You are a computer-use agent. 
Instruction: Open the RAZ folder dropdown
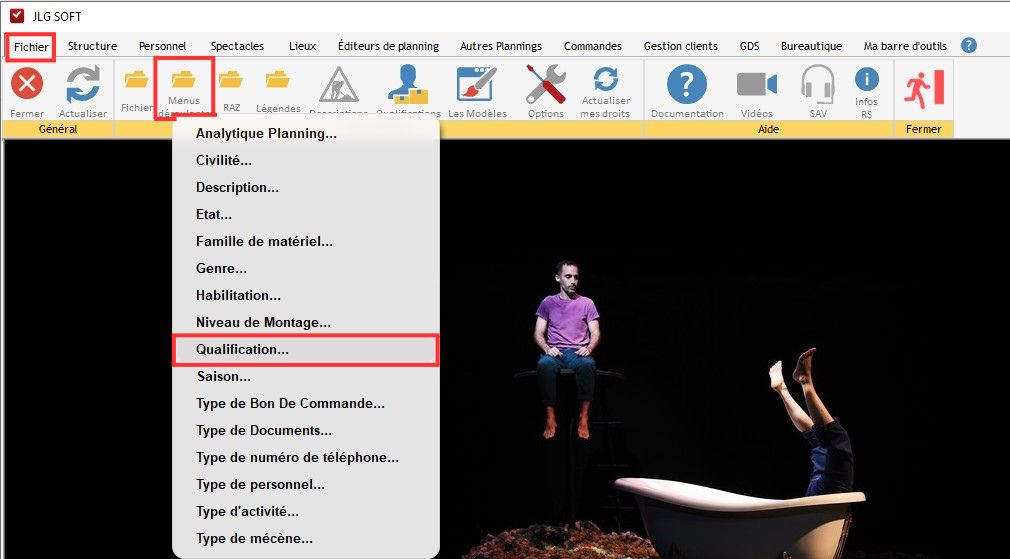point(231,80)
